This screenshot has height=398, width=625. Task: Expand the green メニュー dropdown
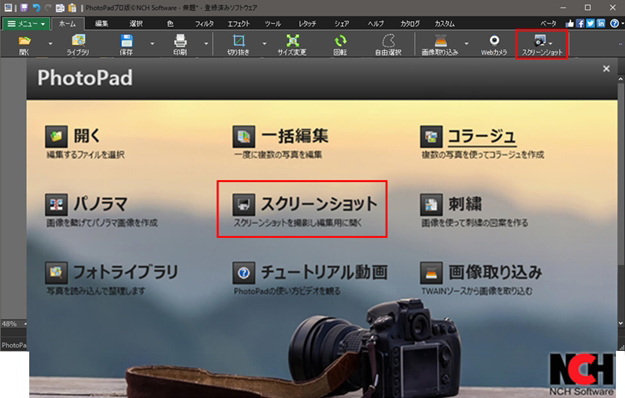coord(26,24)
